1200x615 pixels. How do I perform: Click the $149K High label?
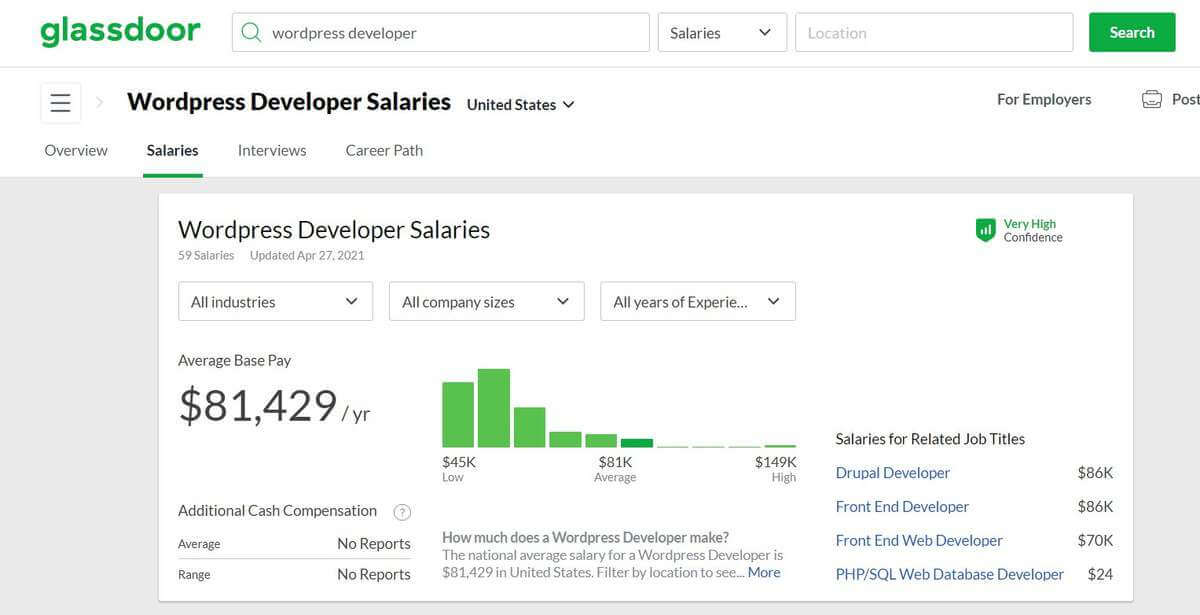(x=776, y=468)
